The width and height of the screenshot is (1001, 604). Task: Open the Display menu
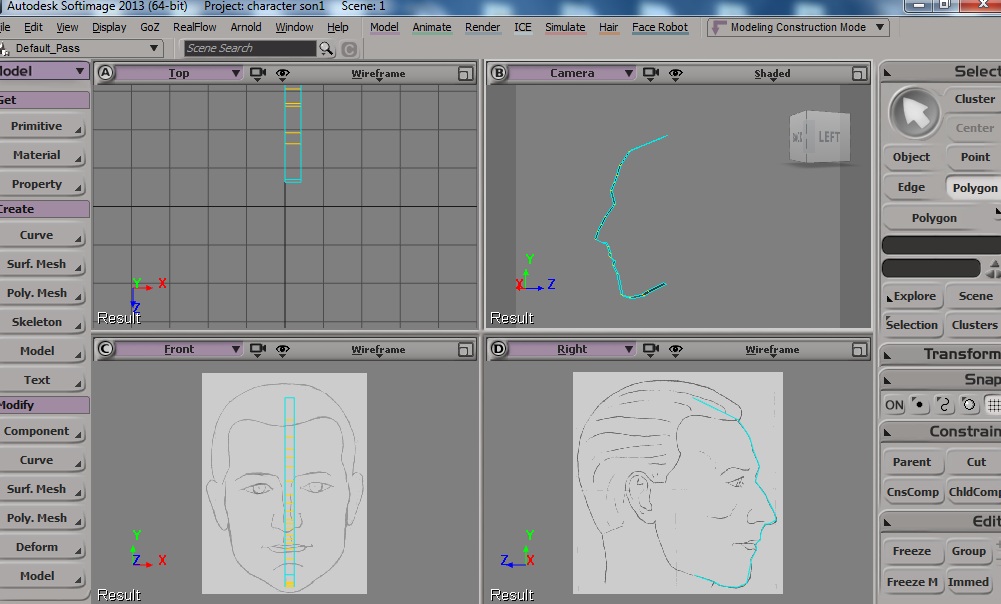click(x=109, y=27)
